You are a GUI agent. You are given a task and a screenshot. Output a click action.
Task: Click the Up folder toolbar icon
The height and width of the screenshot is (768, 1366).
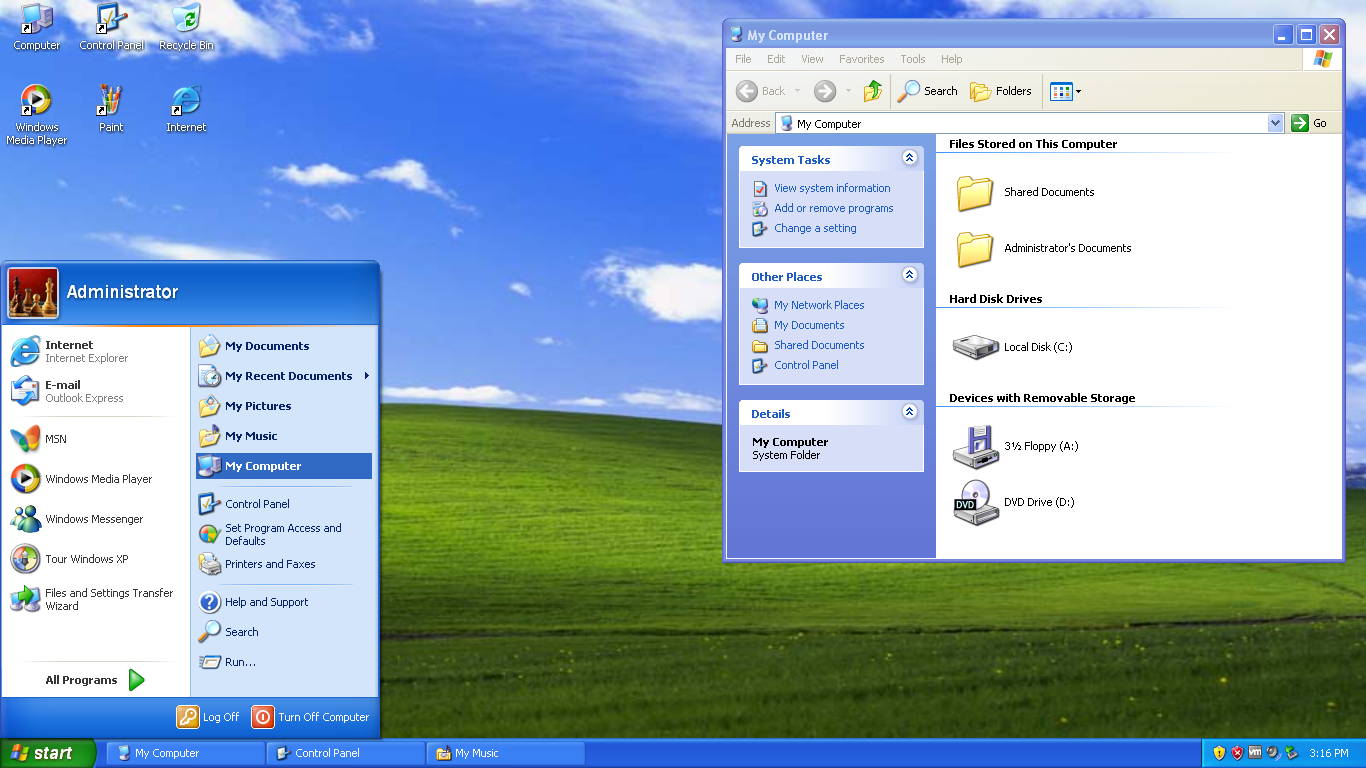(873, 91)
